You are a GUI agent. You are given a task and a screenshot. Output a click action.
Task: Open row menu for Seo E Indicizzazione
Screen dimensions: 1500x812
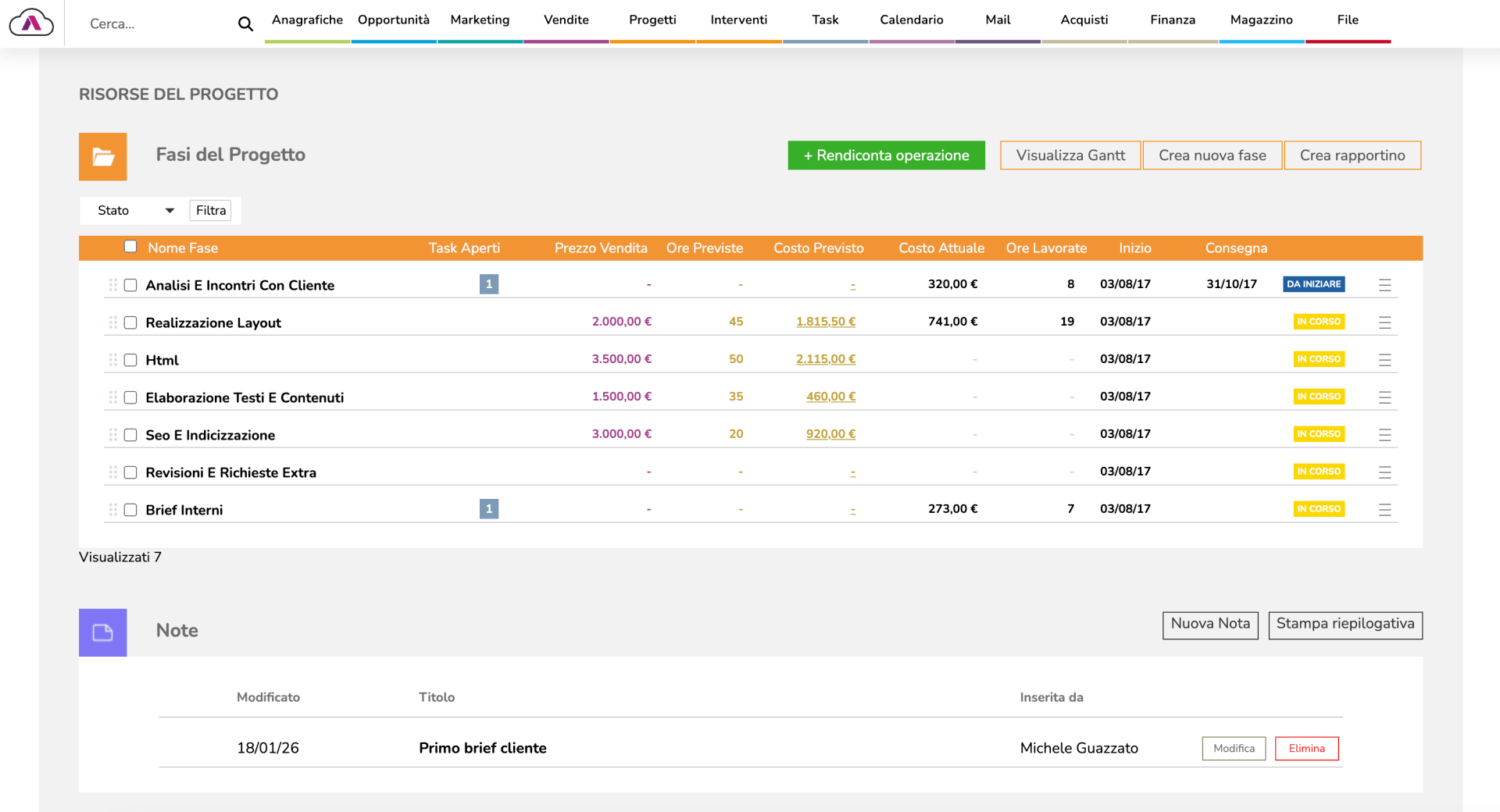click(x=1384, y=435)
